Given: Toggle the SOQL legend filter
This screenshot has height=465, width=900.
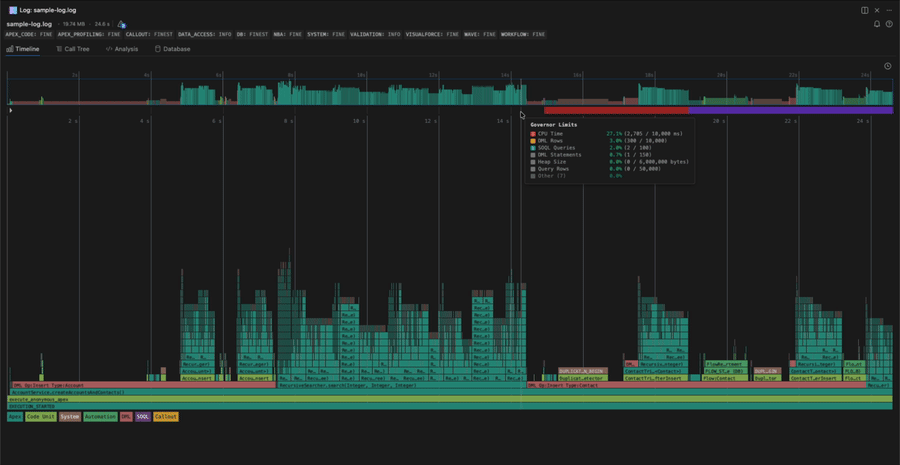Looking at the screenshot, I should click(x=143, y=417).
